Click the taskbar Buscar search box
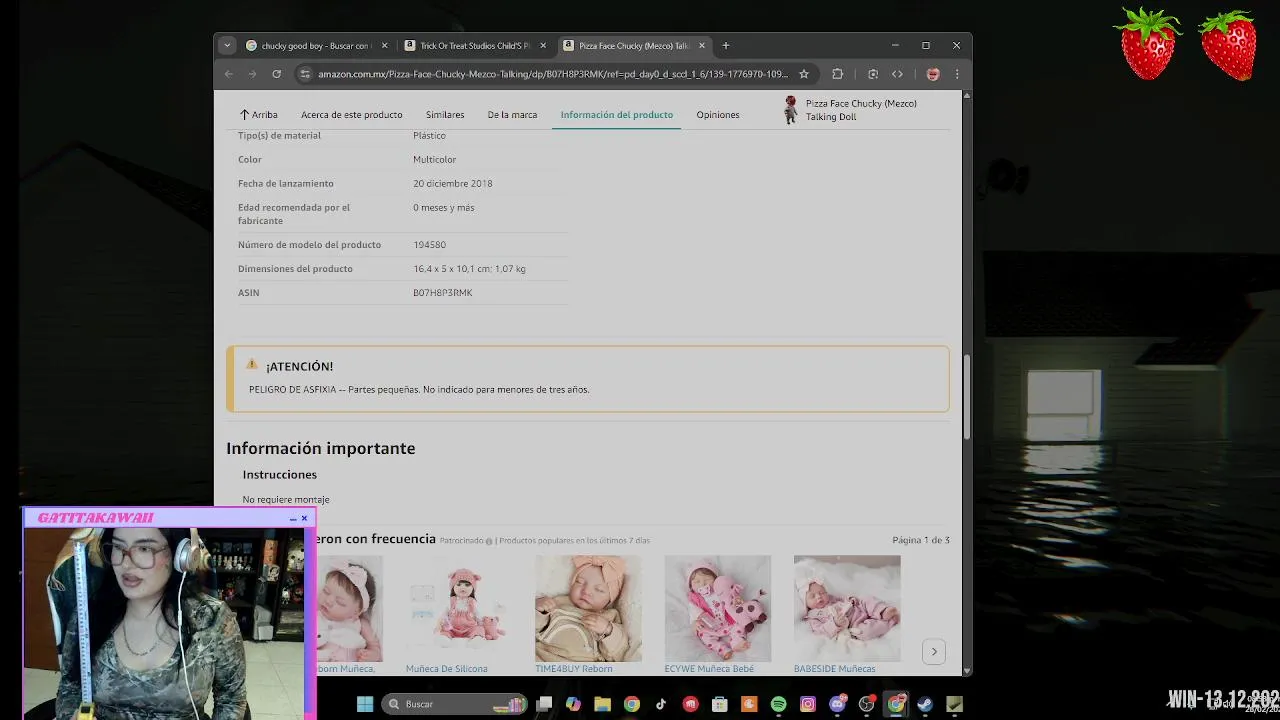This screenshot has height=720, width=1280. pyautogui.click(x=455, y=704)
